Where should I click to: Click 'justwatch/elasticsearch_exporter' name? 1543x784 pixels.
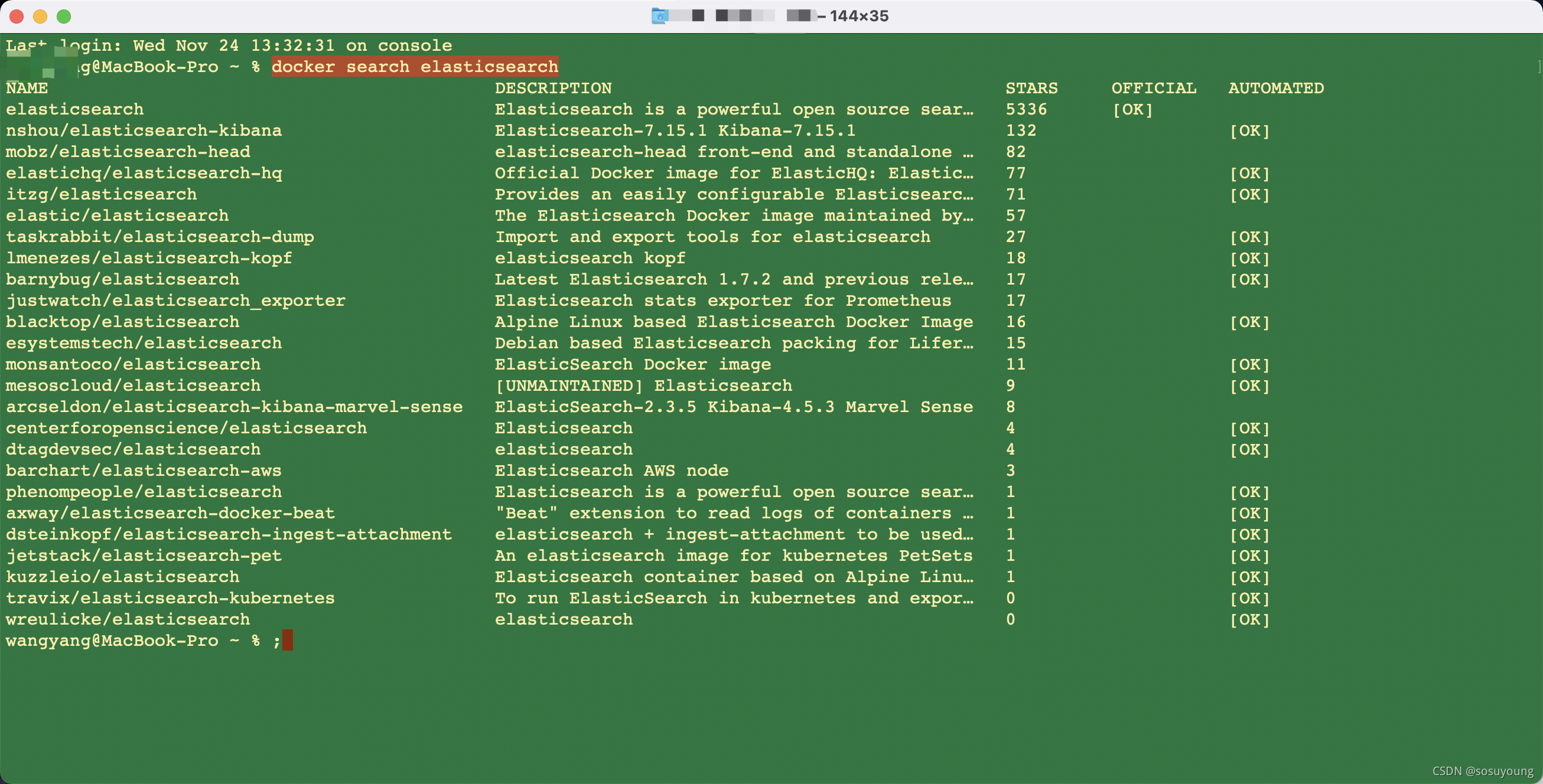(x=175, y=300)
